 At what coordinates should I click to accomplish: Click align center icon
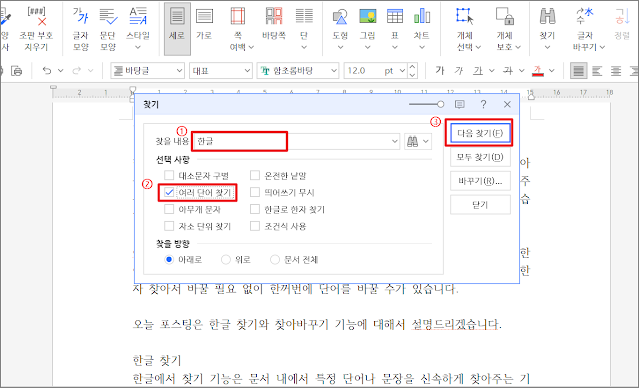point(616,71)
